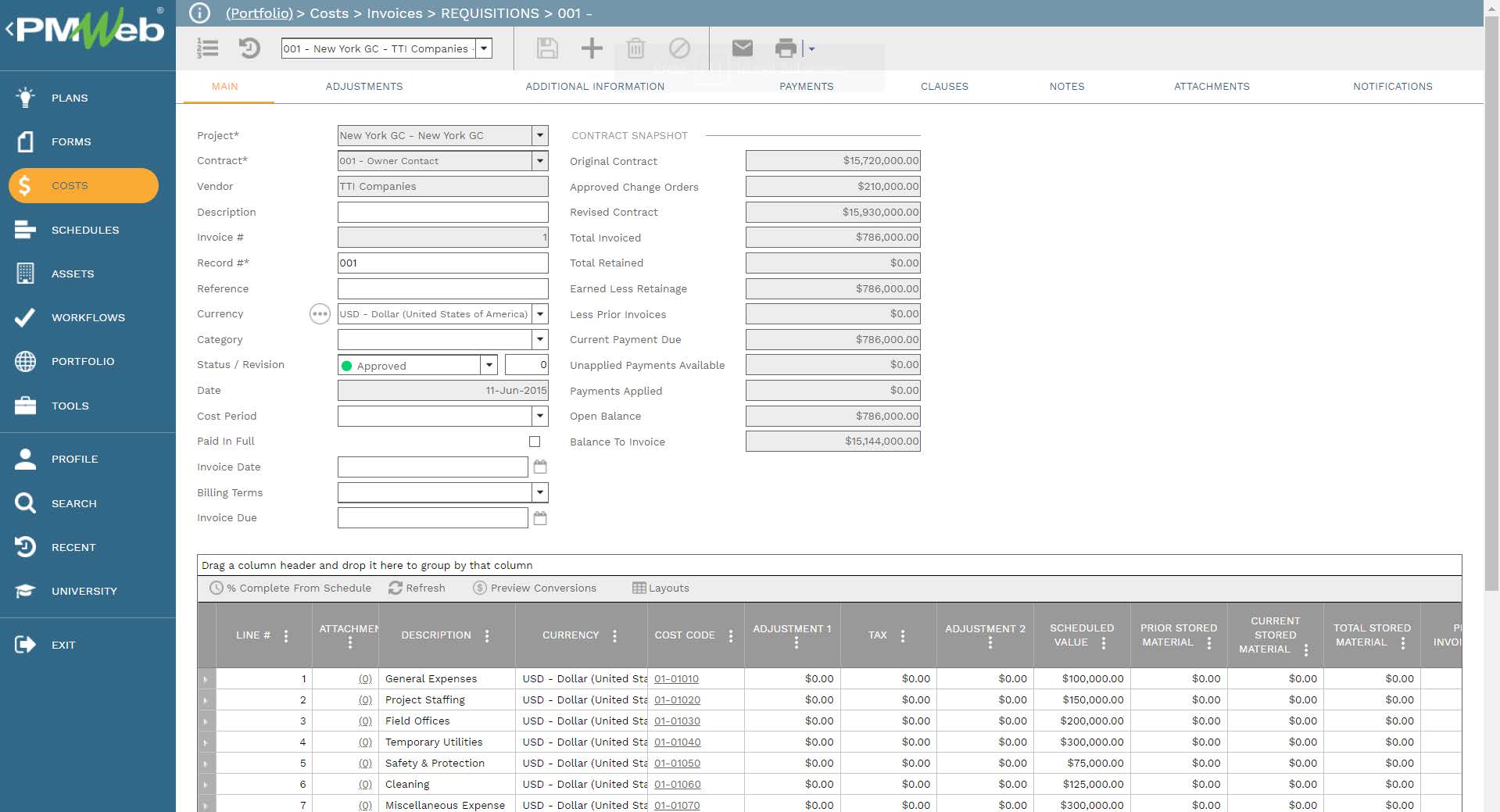Switch to the Additional Information tab

[595, 87]
